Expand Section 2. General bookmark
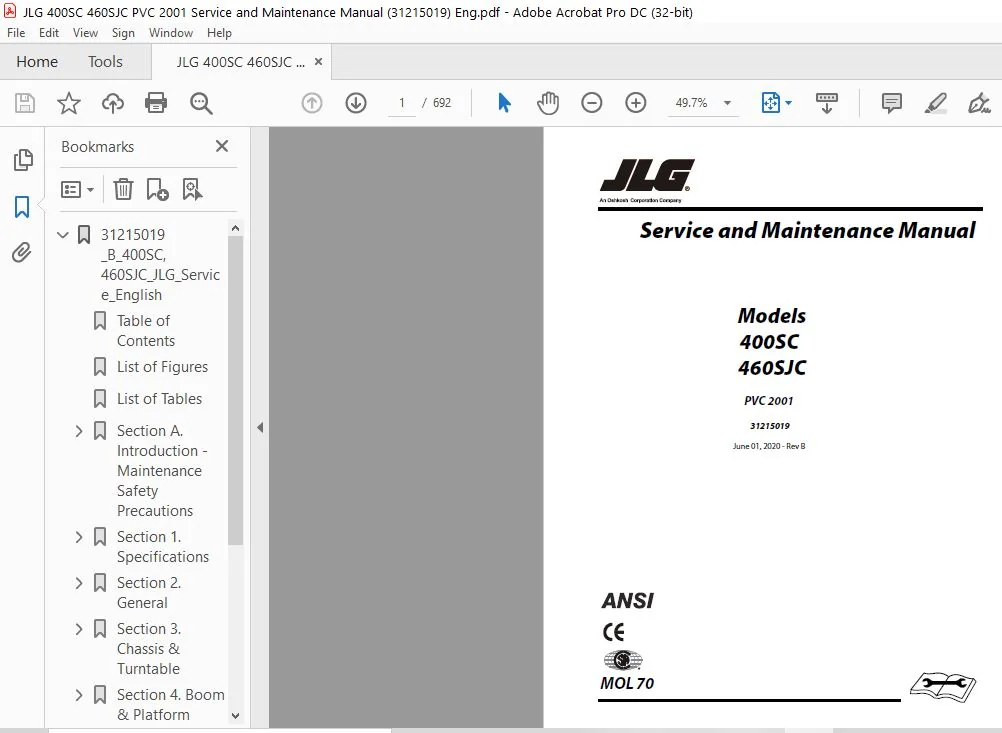This screenshot has width=1002, height=733. [x=79, y=583]
